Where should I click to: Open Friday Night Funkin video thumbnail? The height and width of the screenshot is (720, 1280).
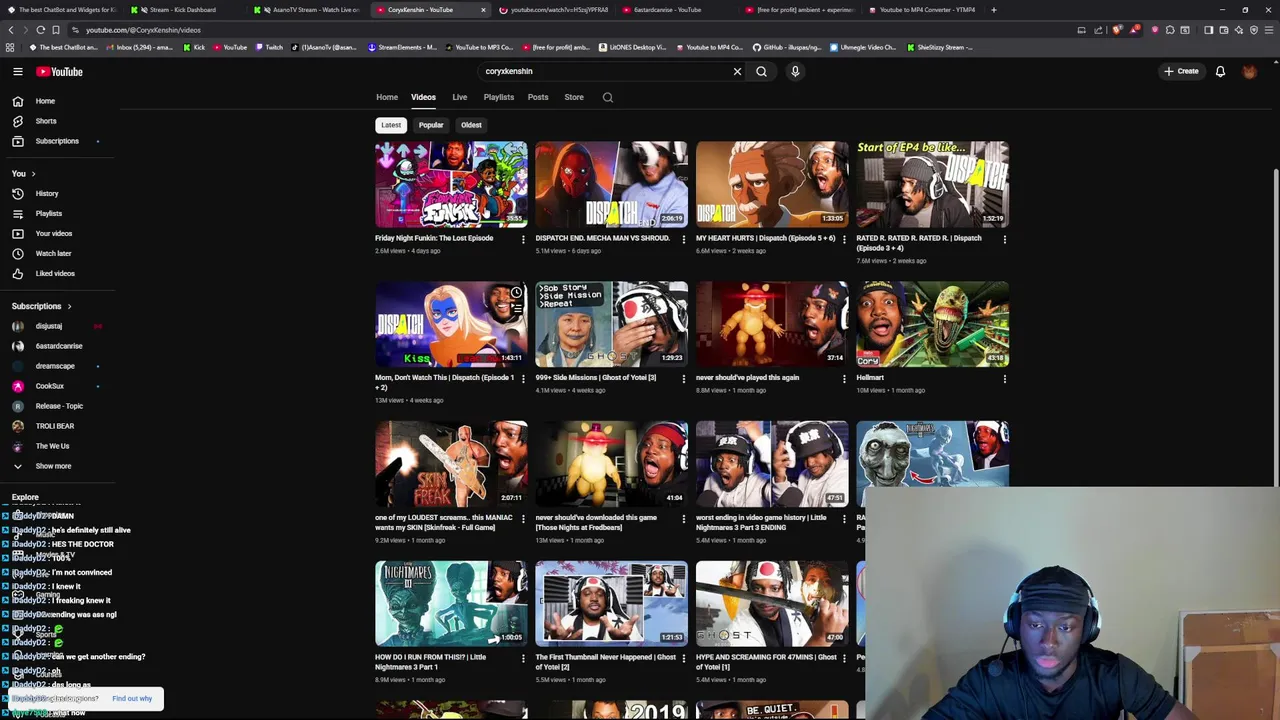pos(451,184)
